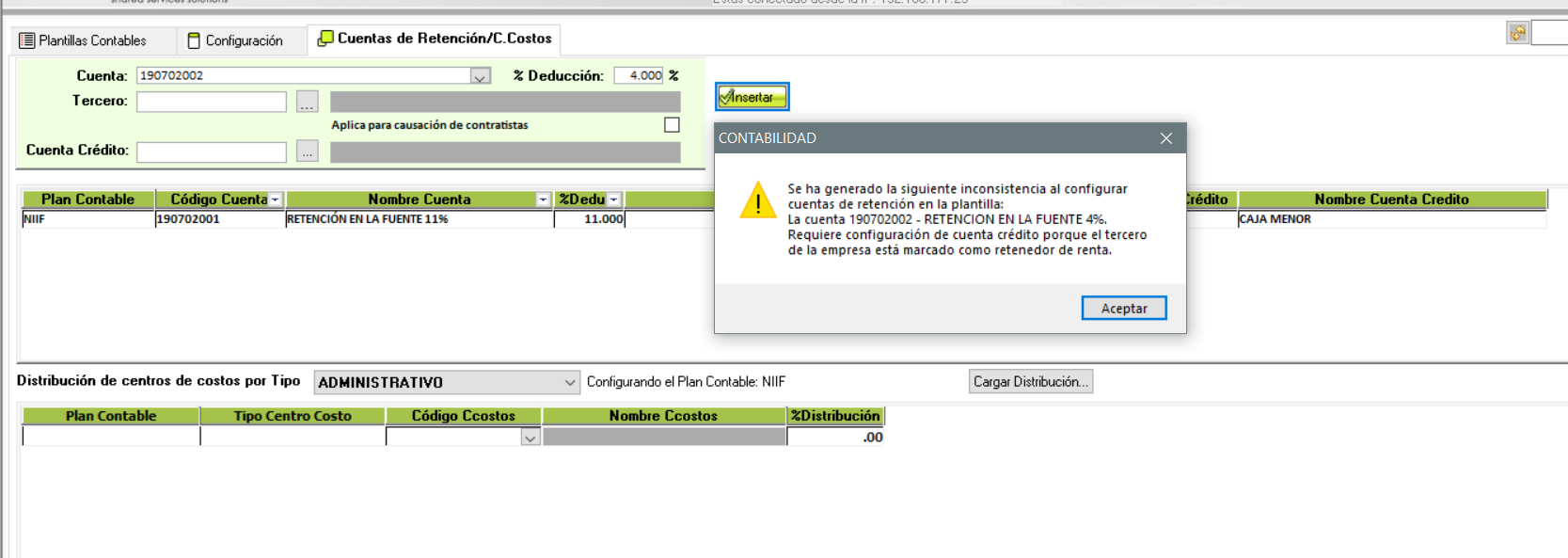Open Nombre Cuenta column filter arrow
Screen dimensions: 1568x558
tap(543, 199)
